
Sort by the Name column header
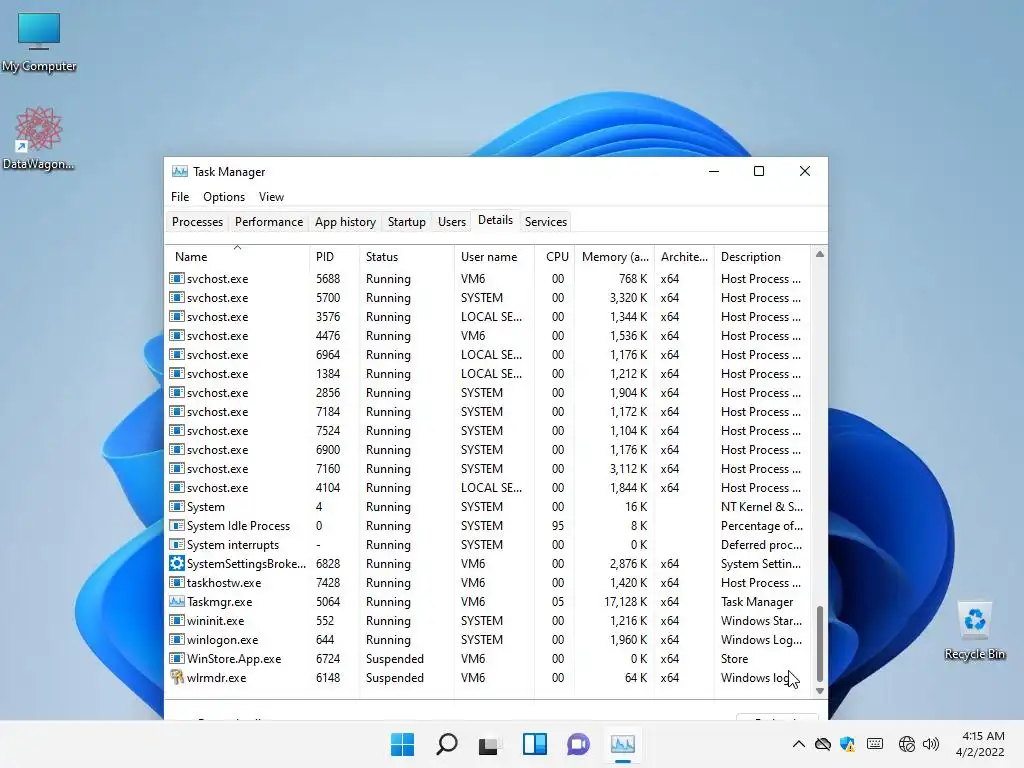tap(237, 257)
